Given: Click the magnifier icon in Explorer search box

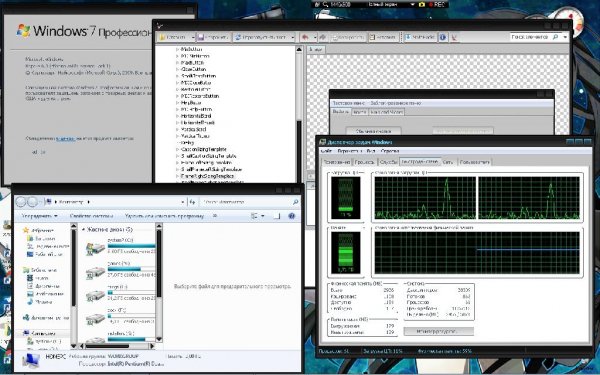Looking at the screenshot, I should click(295, 202).
